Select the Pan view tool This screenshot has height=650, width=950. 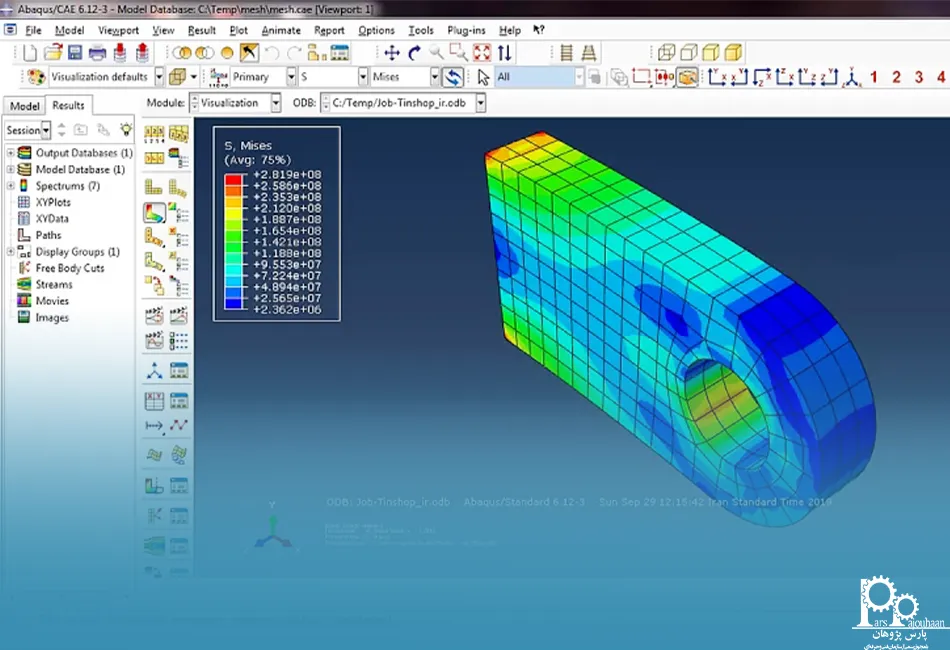coord(392,53)
